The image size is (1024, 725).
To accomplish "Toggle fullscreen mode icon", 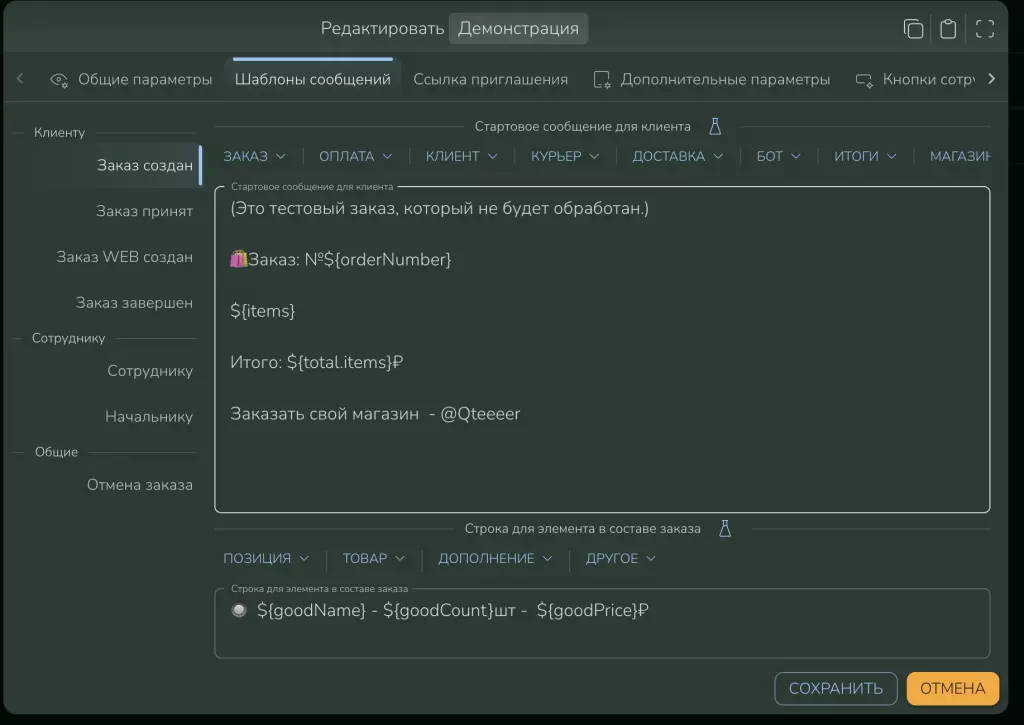I will tap(985, 29).
